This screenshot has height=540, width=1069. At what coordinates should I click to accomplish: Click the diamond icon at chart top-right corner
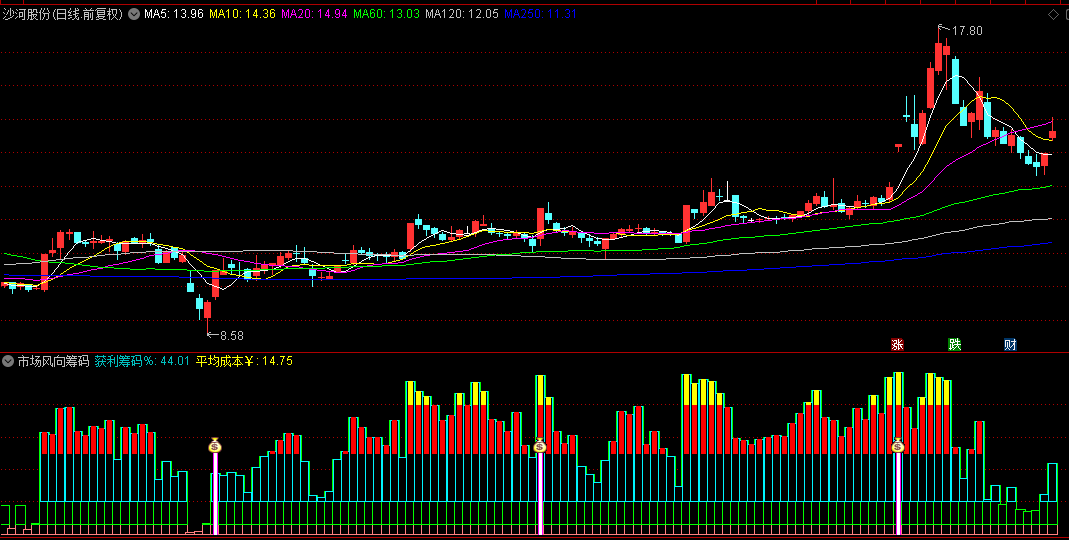[1053, 14]
